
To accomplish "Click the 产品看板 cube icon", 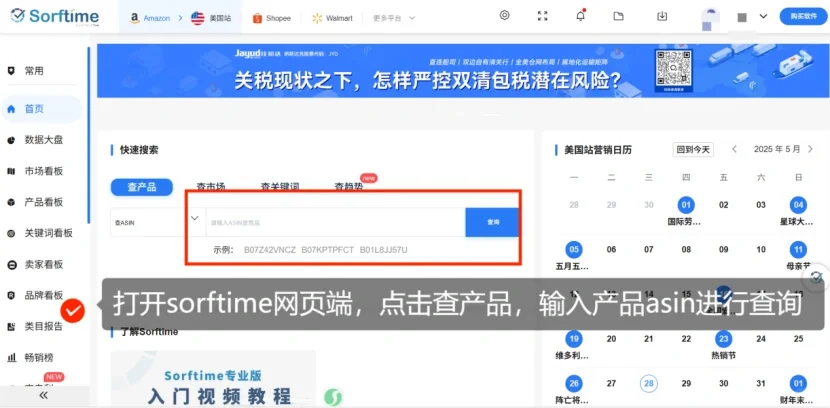I will (x=11, y=202).
